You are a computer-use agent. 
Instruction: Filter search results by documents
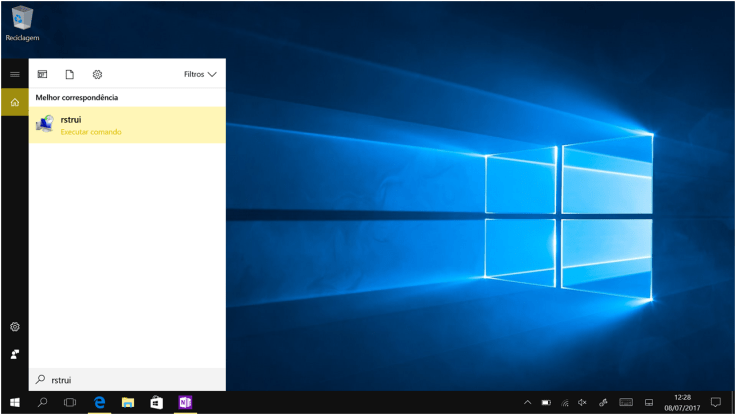[x=70, y=74]
